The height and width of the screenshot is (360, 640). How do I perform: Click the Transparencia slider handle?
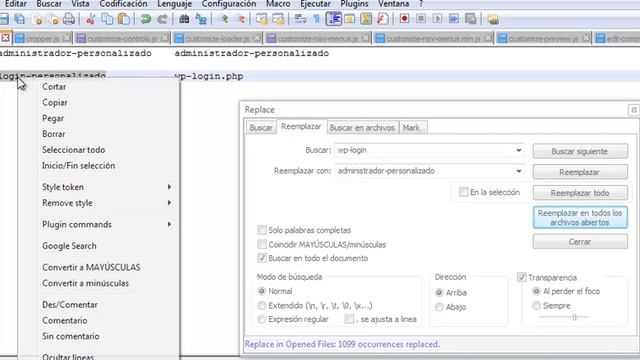tap(574, 317)
